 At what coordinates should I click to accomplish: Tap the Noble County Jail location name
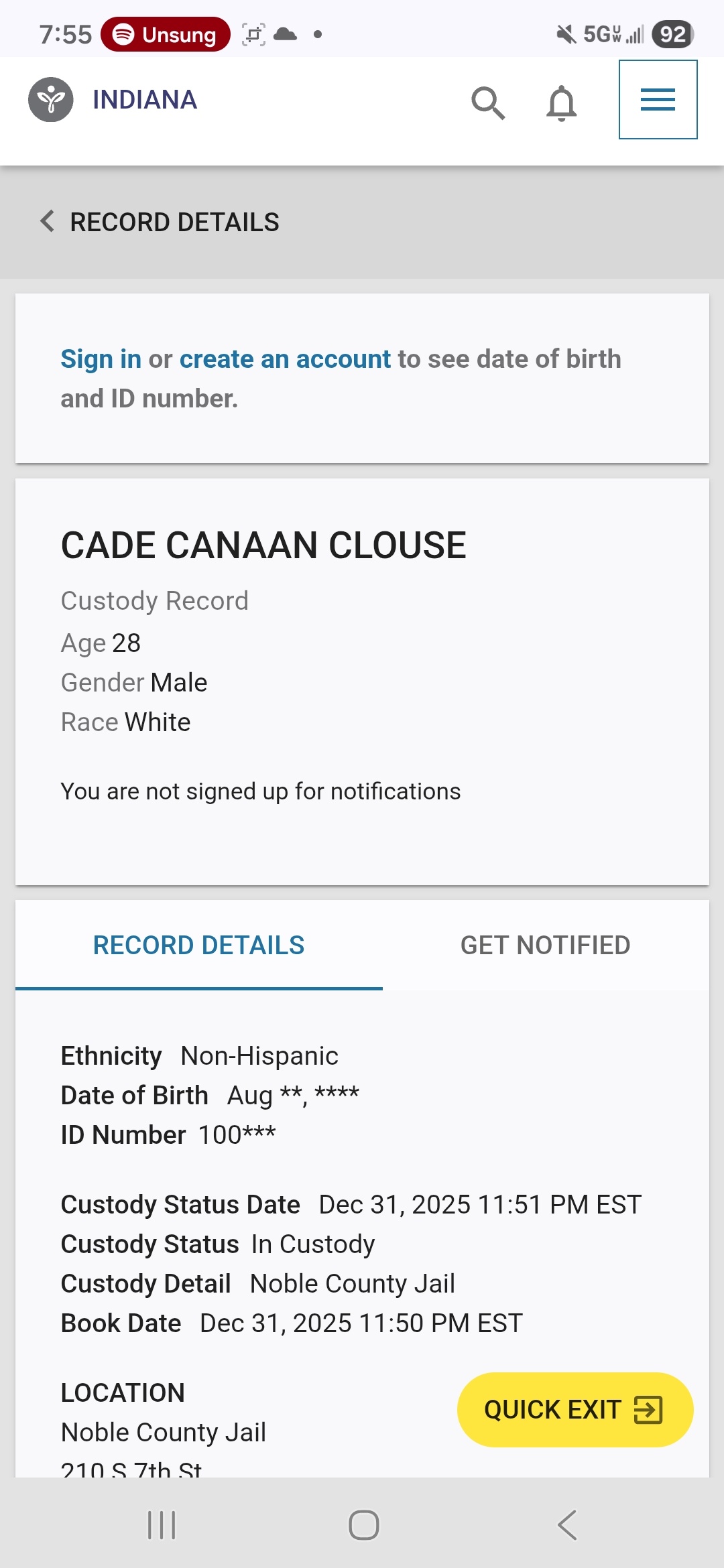(164, 1432)
